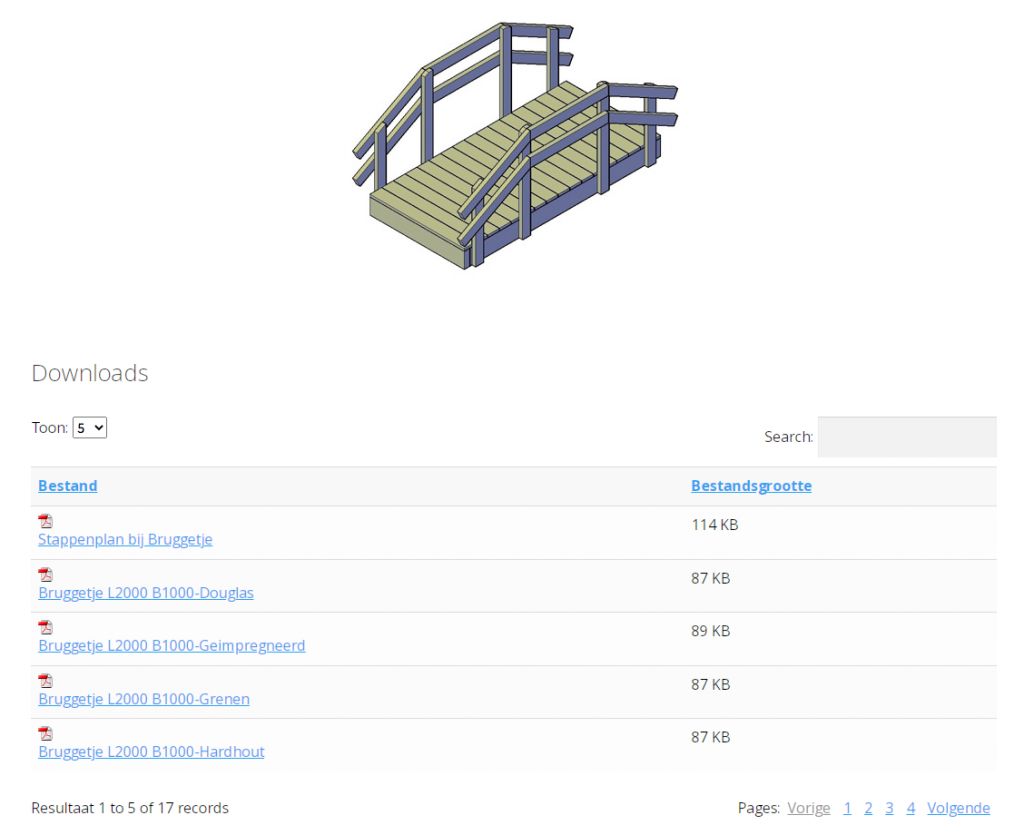Click inside the Search field
This screenshot has height=835, width=1024.
pos(906,437)
